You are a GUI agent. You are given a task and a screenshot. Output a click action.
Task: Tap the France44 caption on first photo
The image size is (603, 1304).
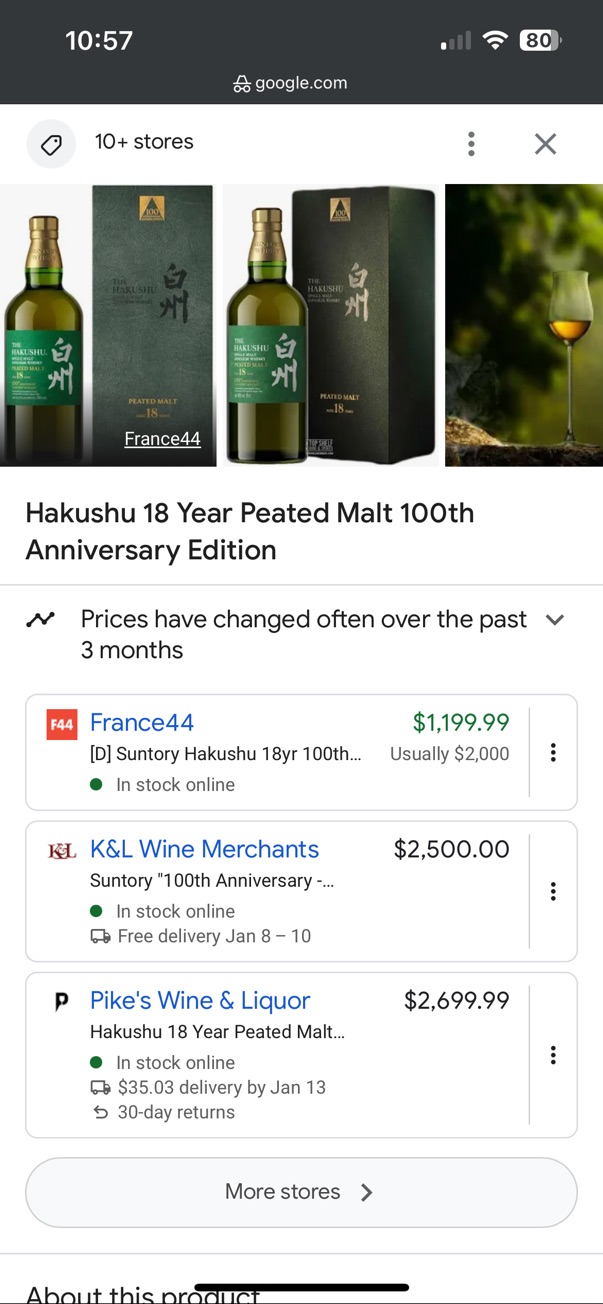point(162,438)
